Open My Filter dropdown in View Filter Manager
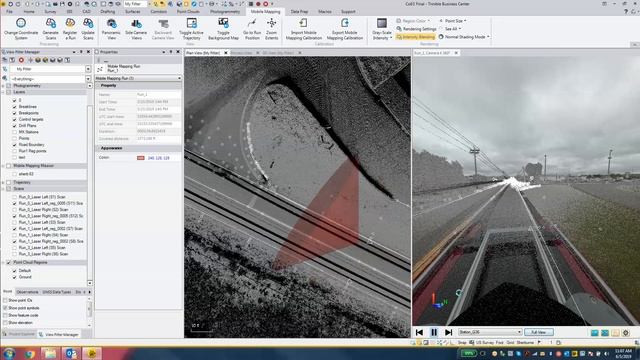The height and width of the screenshot is (360, 640). pos(88,69)
